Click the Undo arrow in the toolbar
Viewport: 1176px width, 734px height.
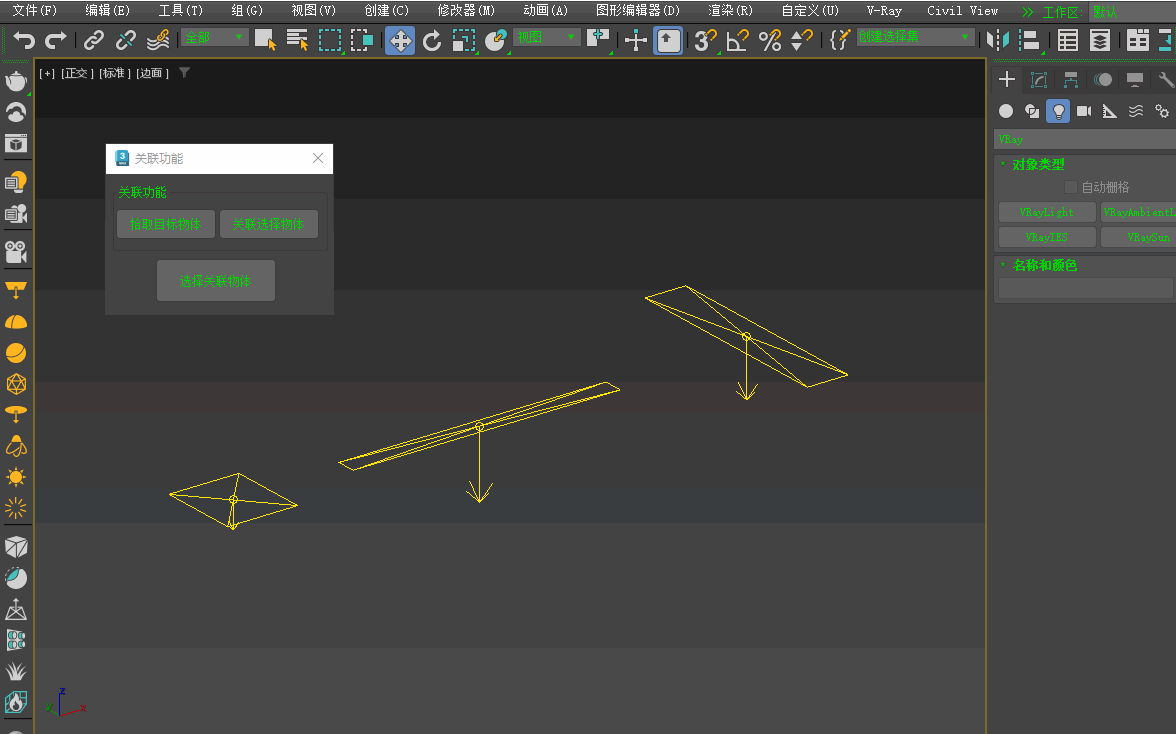coord(24,40)
